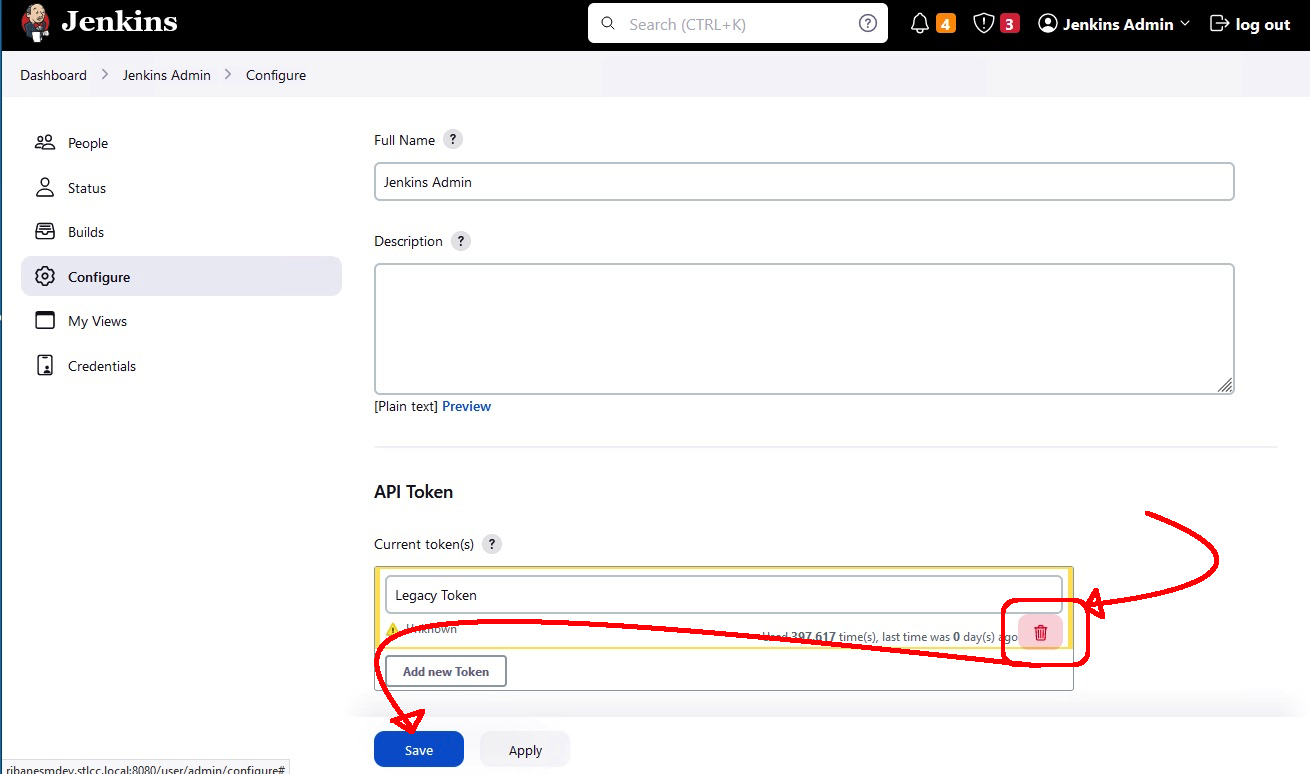Viewport: 1310px width, 774px height.
Task: Click the My Views window icon
Action: (x=45, y=320)
